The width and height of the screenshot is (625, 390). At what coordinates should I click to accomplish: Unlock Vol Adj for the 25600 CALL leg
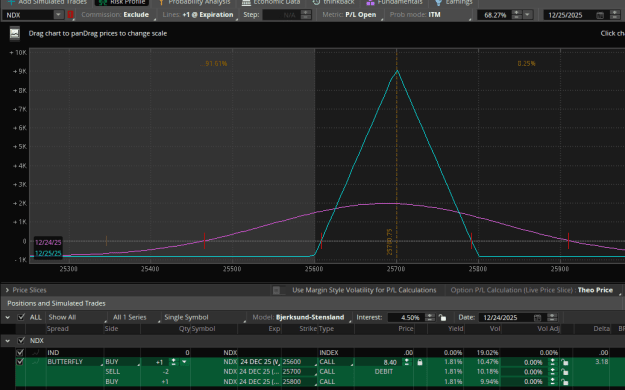tap(564, 362)
